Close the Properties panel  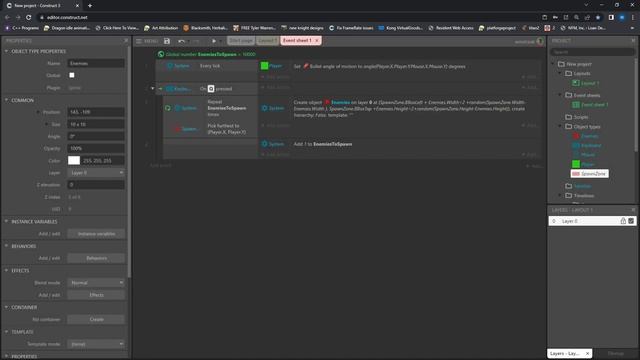click(126, 41)
